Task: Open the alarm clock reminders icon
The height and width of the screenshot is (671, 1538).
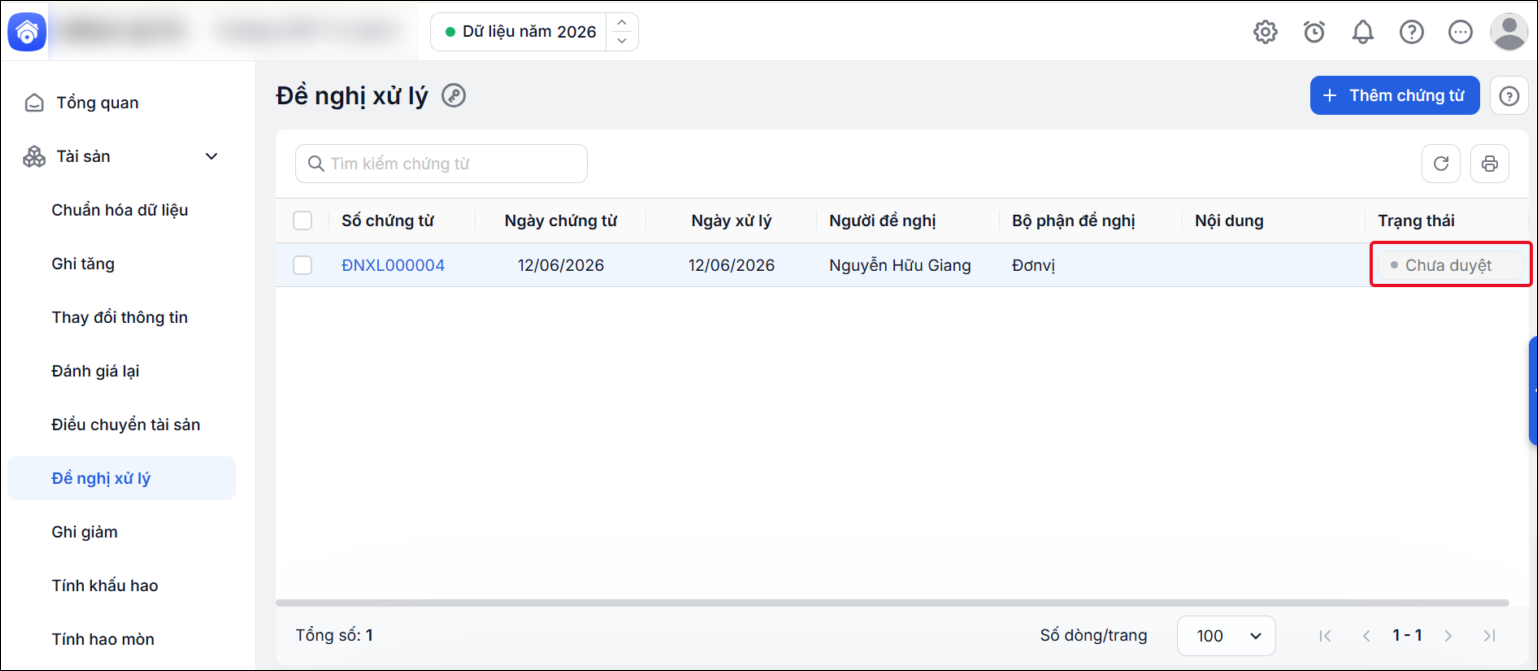Action: pyautogui.click(x=1314, y=32)
